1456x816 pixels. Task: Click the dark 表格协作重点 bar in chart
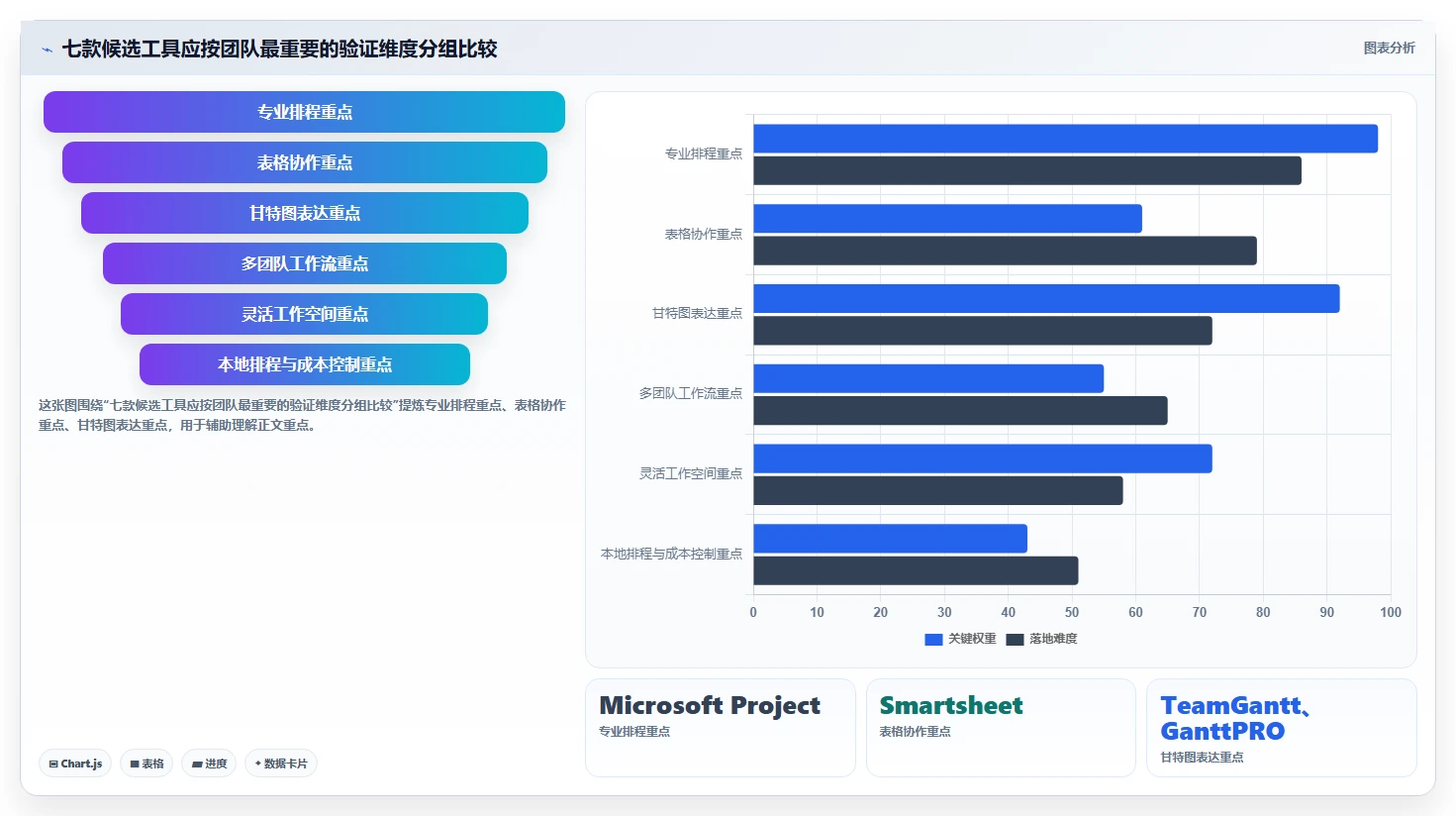(1005, 251)
